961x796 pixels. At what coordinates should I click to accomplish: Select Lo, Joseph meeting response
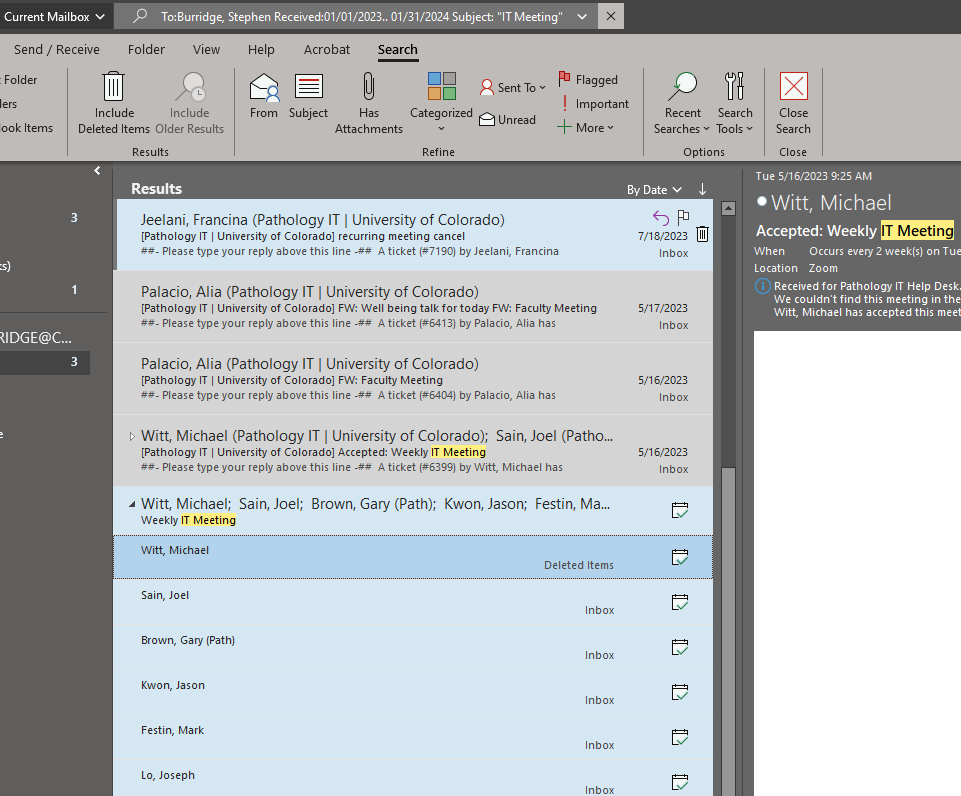point(413,778)
